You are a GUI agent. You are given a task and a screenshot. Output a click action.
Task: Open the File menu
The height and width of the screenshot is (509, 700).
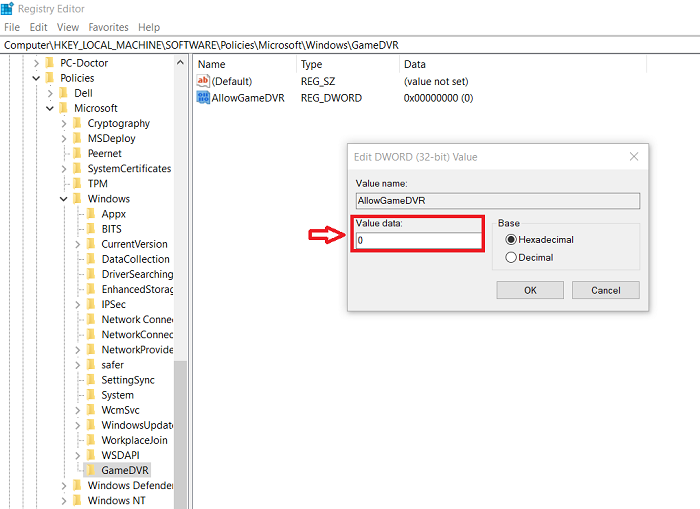12,27
